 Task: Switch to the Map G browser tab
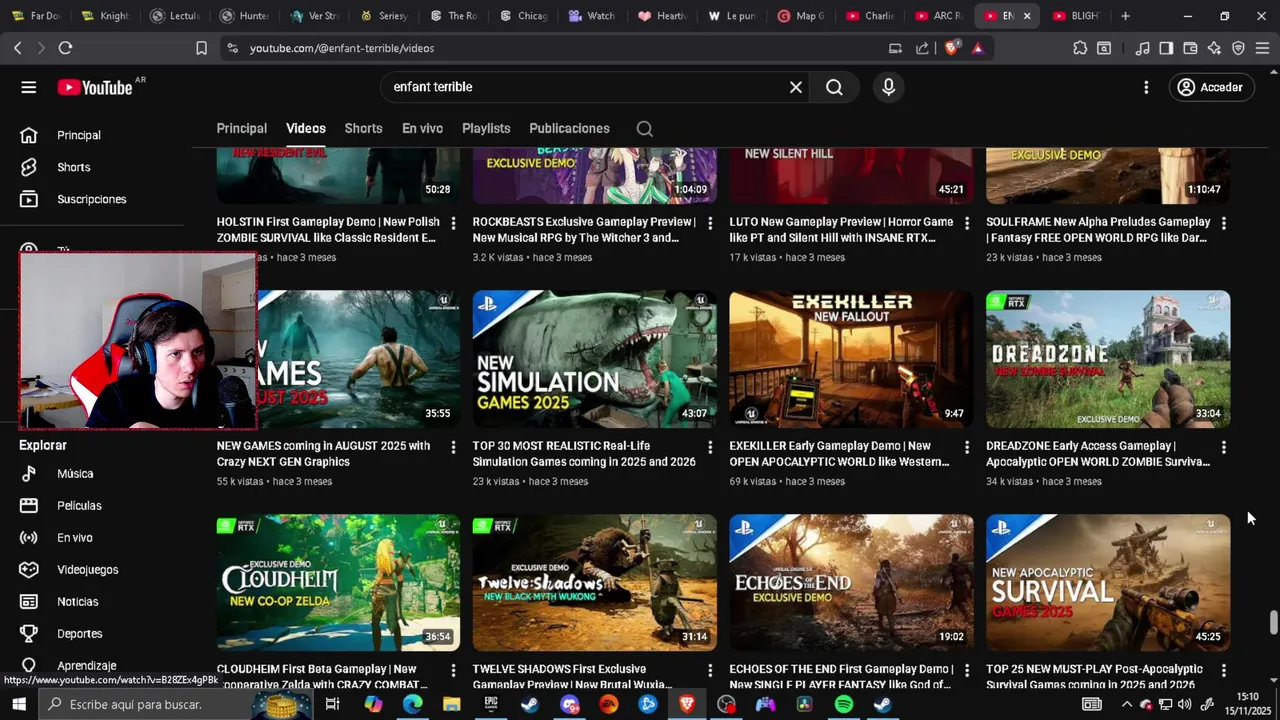point(801,16)
